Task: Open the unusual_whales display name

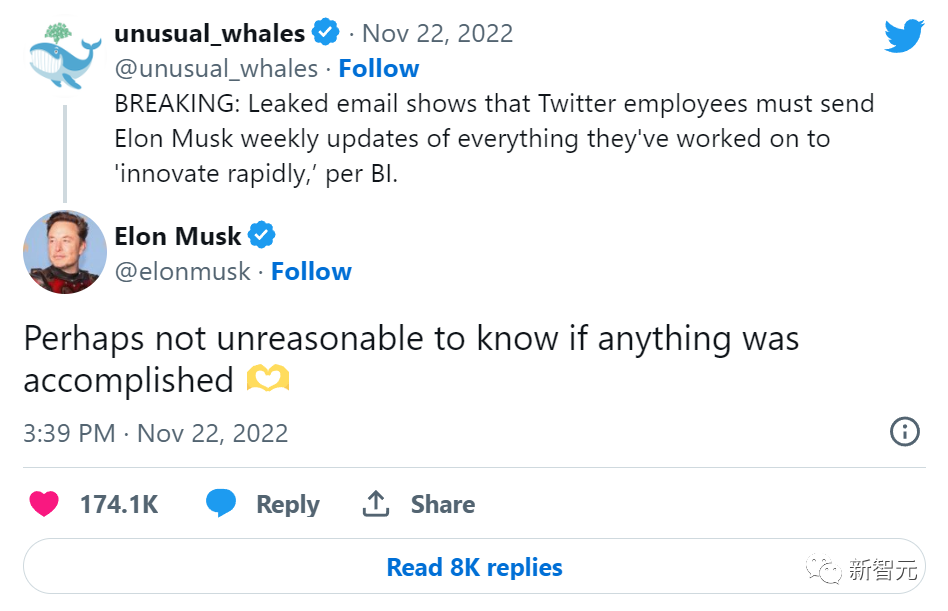Action: click(210, 33)
